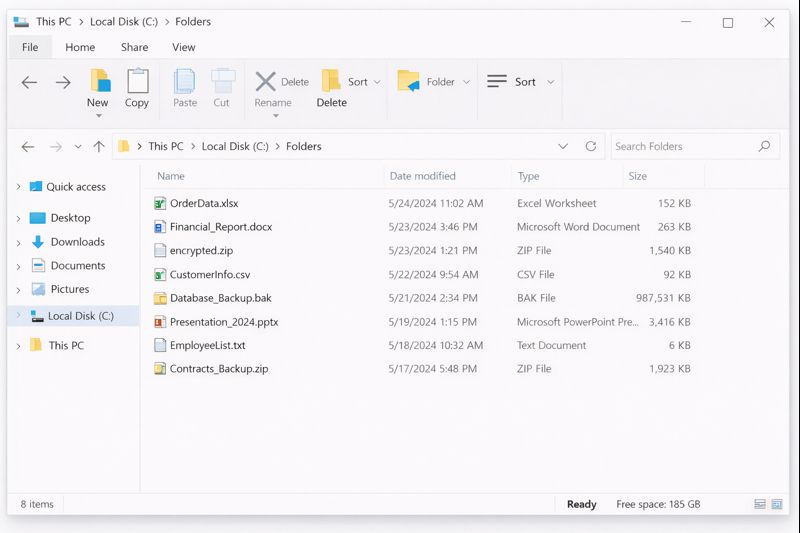Click the refresh icon beside the address bar
800x533 pixels.
point(591,146)
